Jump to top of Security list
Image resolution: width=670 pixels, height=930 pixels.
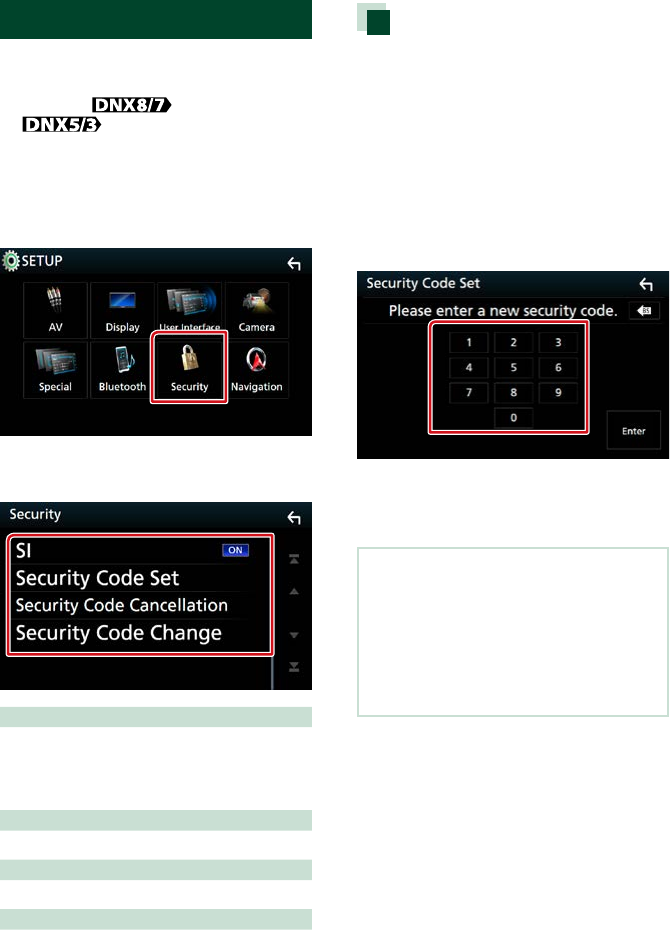(x=293, y=559)
